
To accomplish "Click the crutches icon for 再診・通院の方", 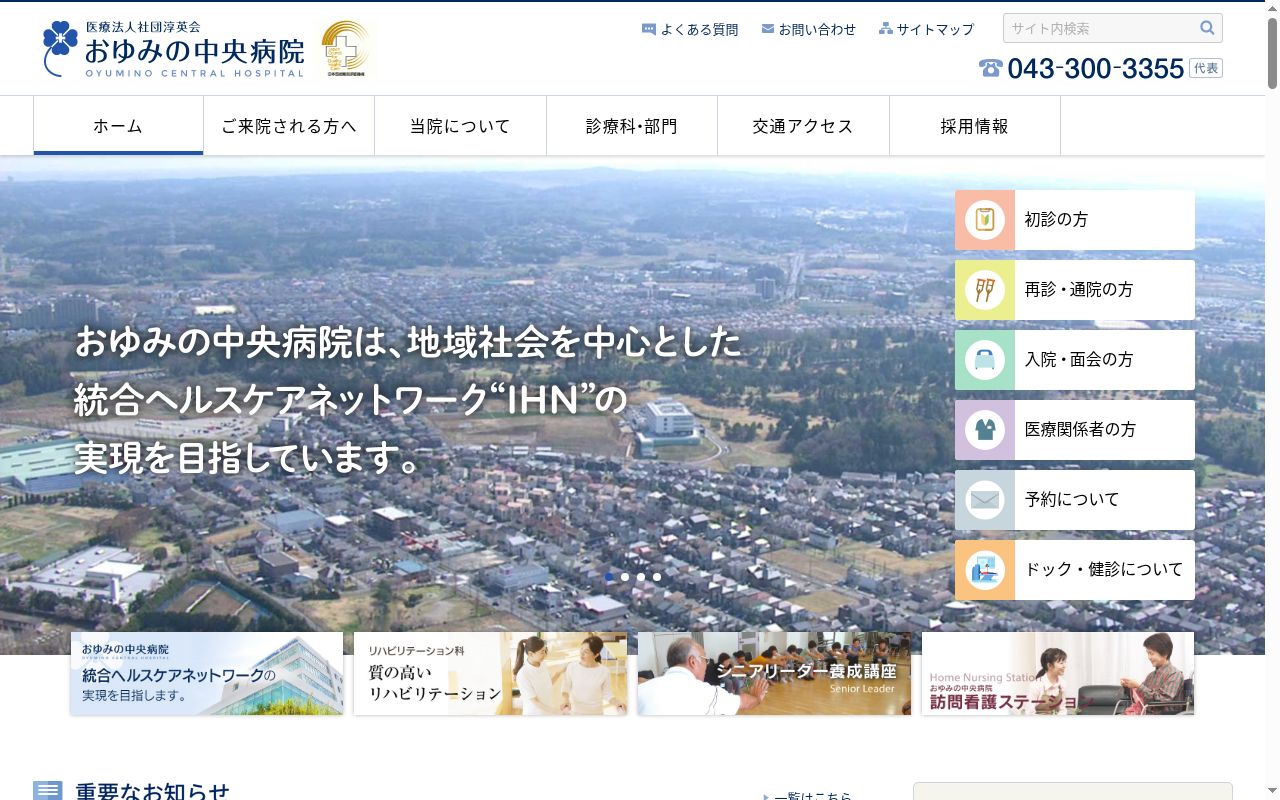I will pos(985,290).
